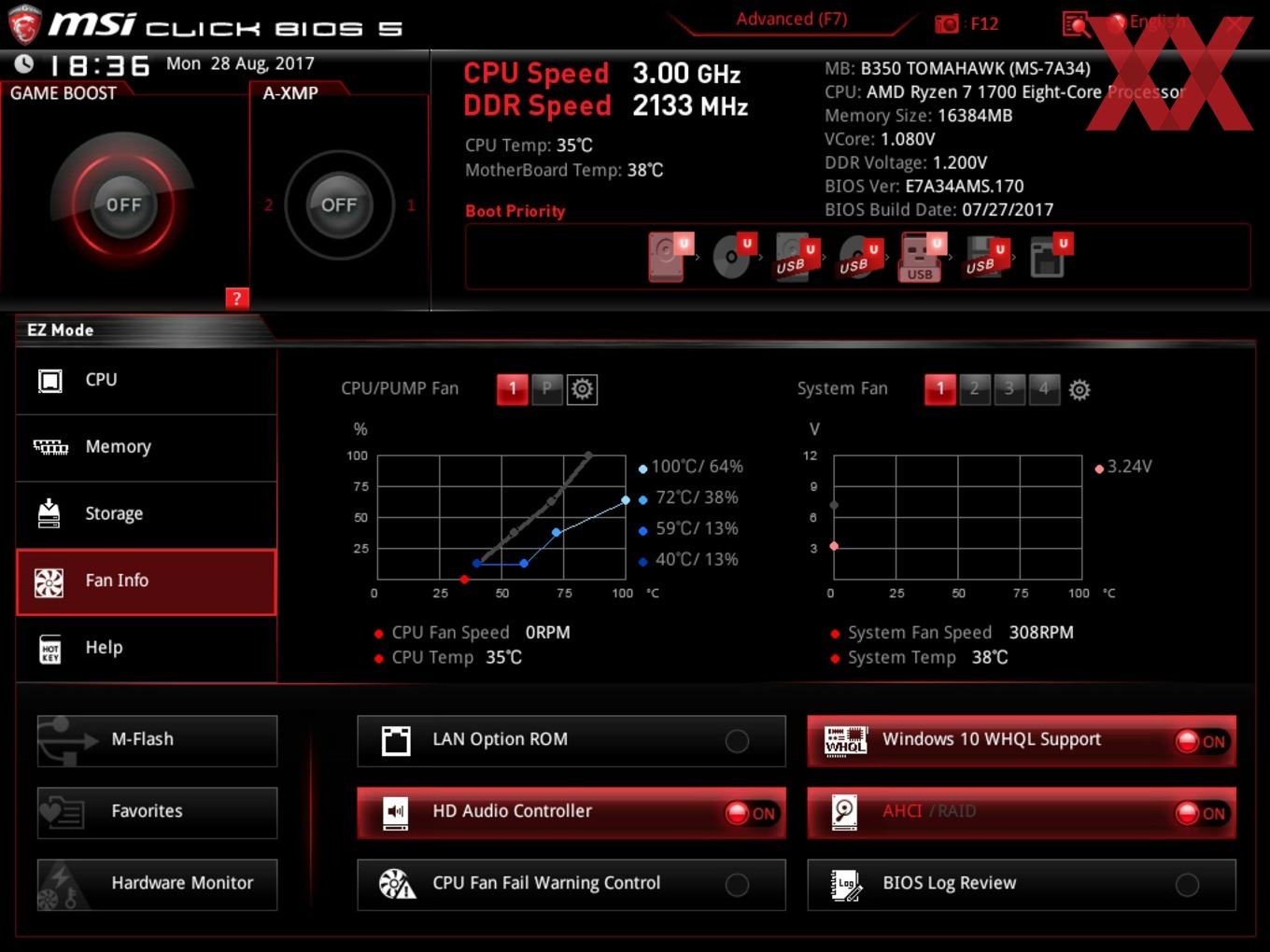Image resolution: width=1270 pixels, height=952 pixels.
Task: Click the MSI dragon shield logo
Action: pos(23,24)
